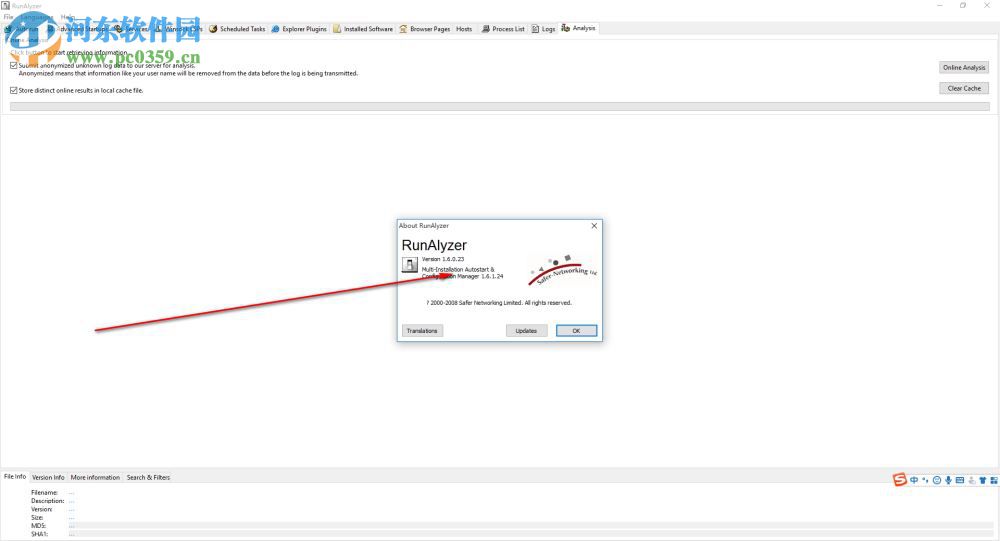Open the File Info bottom tab
Viewport: 1000px width, 541px height.
pos(15,477)
